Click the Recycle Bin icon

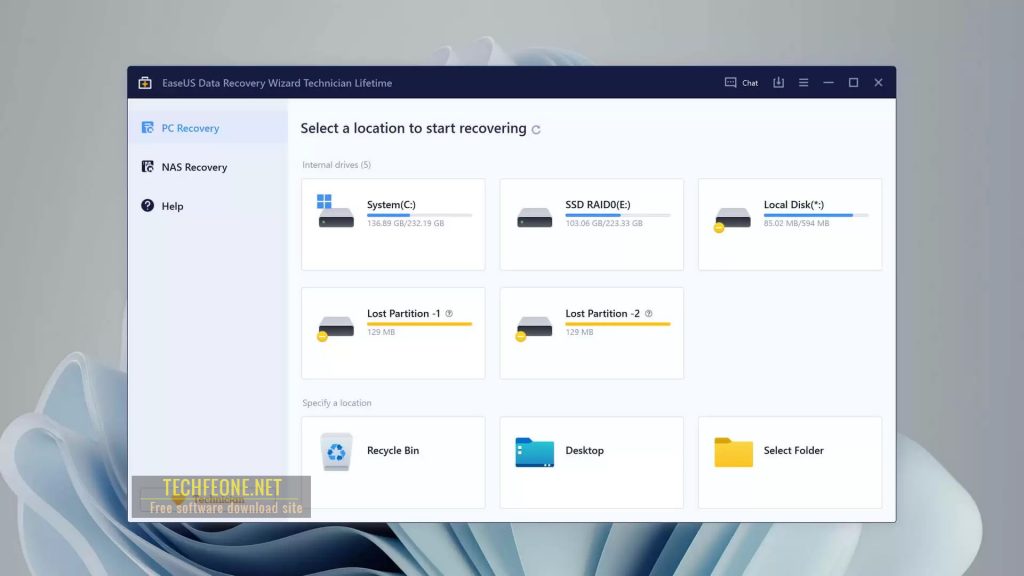coord(336,451)
